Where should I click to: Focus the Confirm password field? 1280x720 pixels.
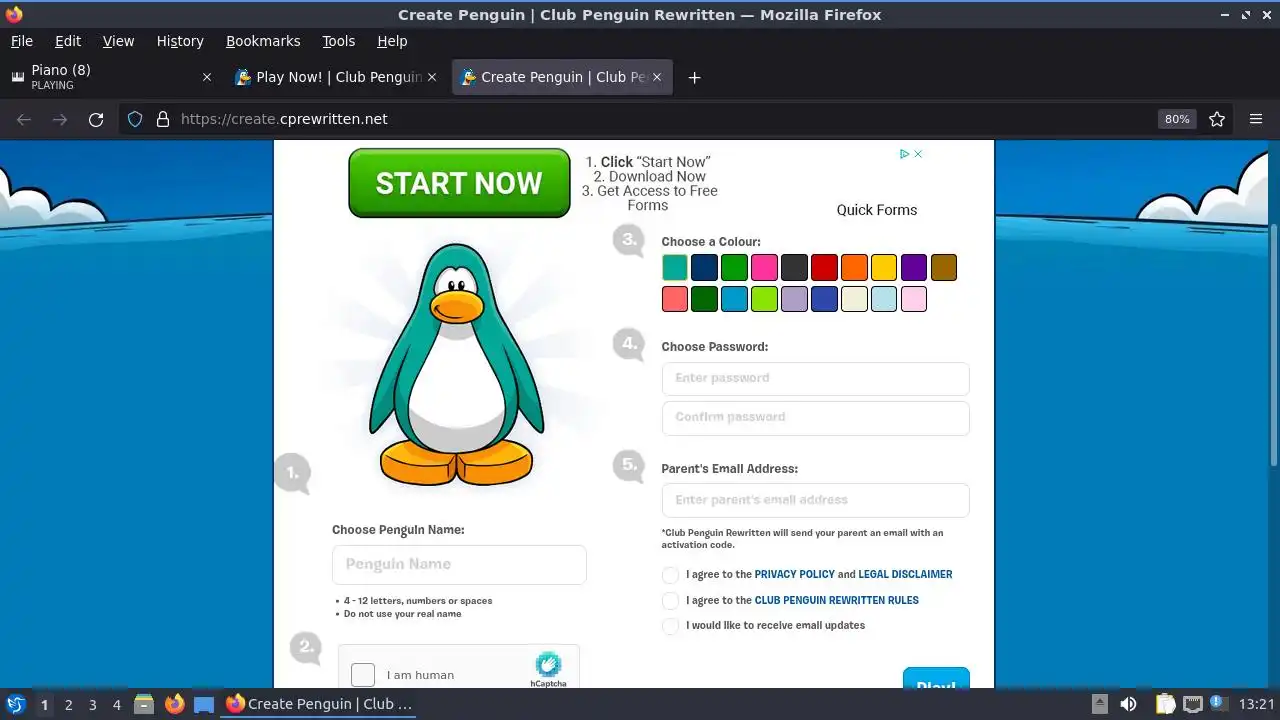coord(815,418)
